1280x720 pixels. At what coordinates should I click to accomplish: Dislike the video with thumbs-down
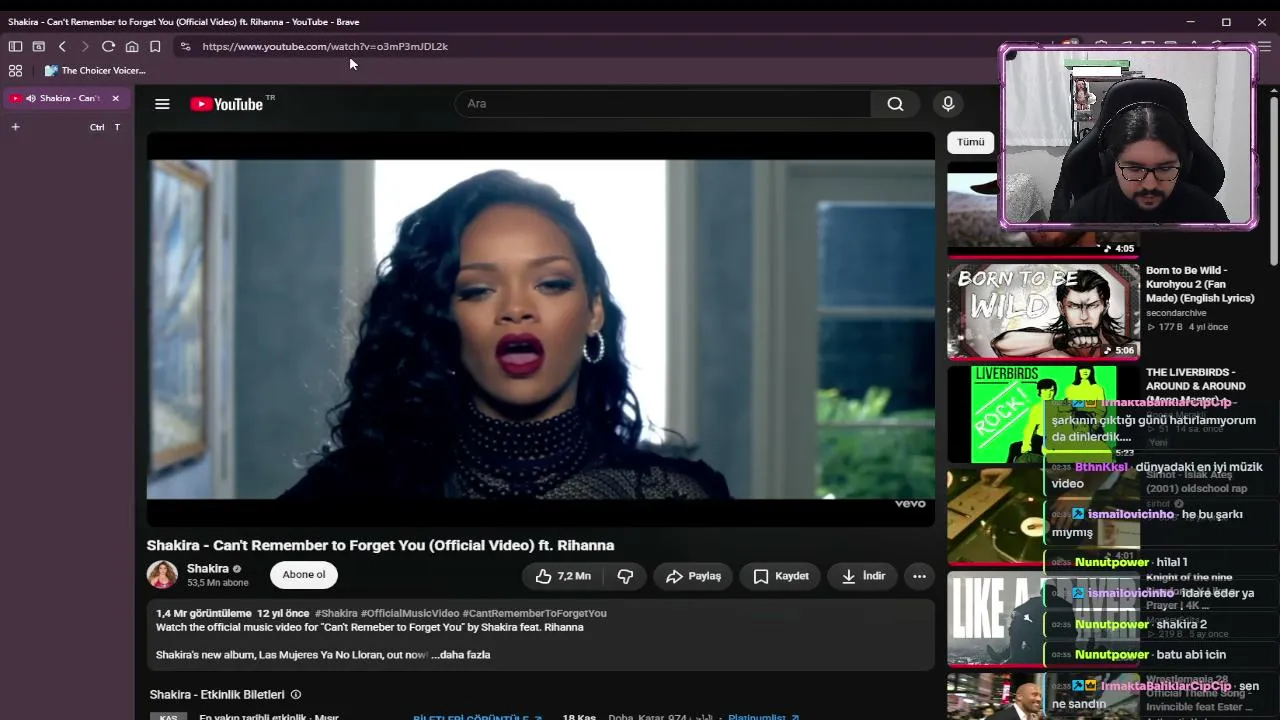click(x=625, y=576)
